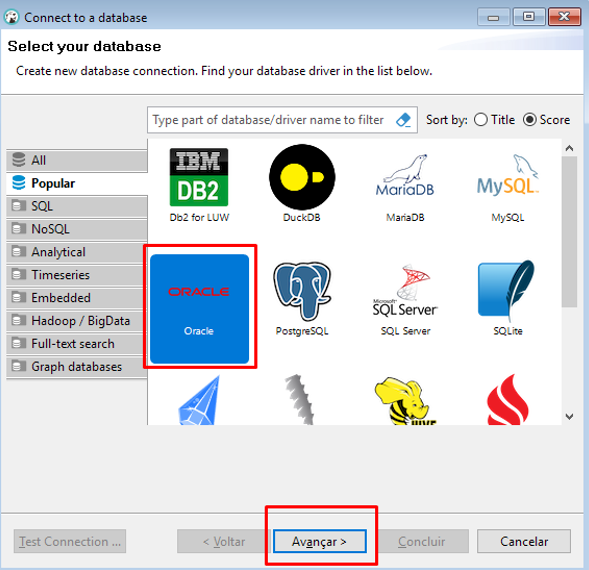This screenshot has width=589, height=570.
Task: Cancel the connection wizard
Action: point(524,541)
